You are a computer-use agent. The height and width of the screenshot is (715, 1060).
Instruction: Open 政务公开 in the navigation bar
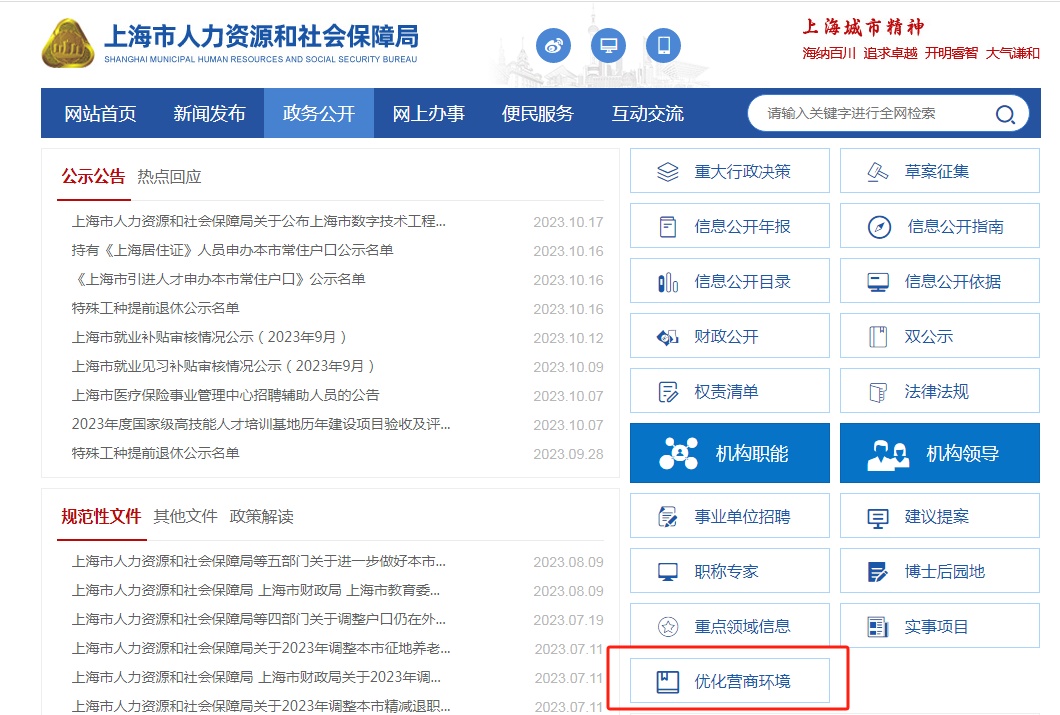tap(319, 113)
